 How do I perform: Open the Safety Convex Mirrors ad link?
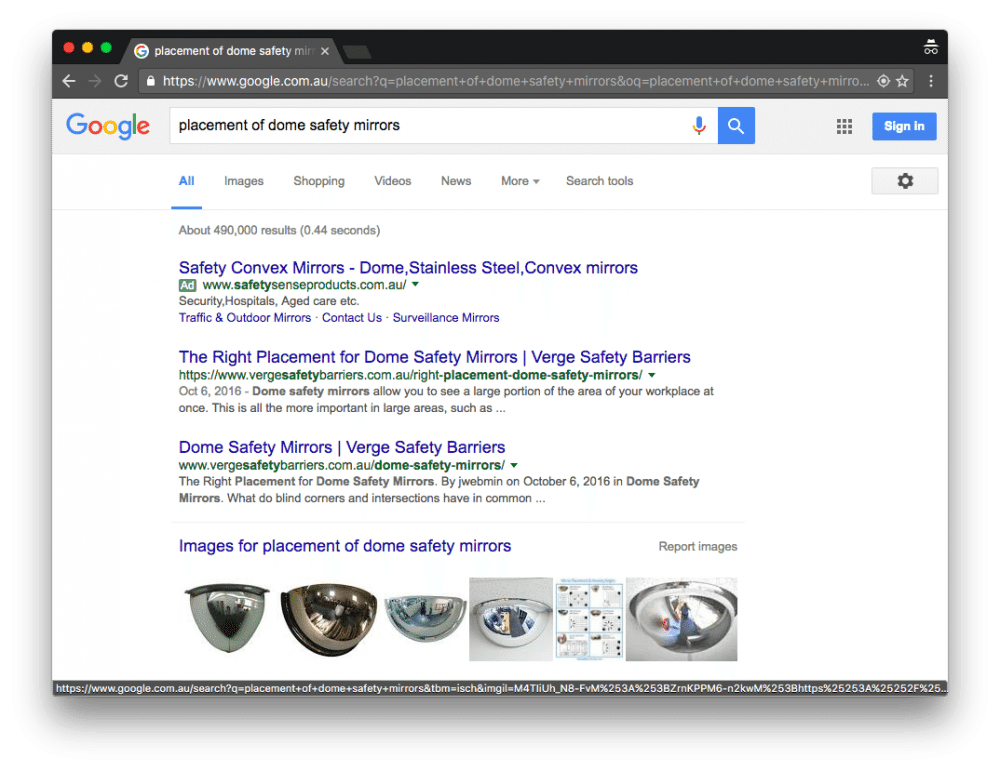408,268
